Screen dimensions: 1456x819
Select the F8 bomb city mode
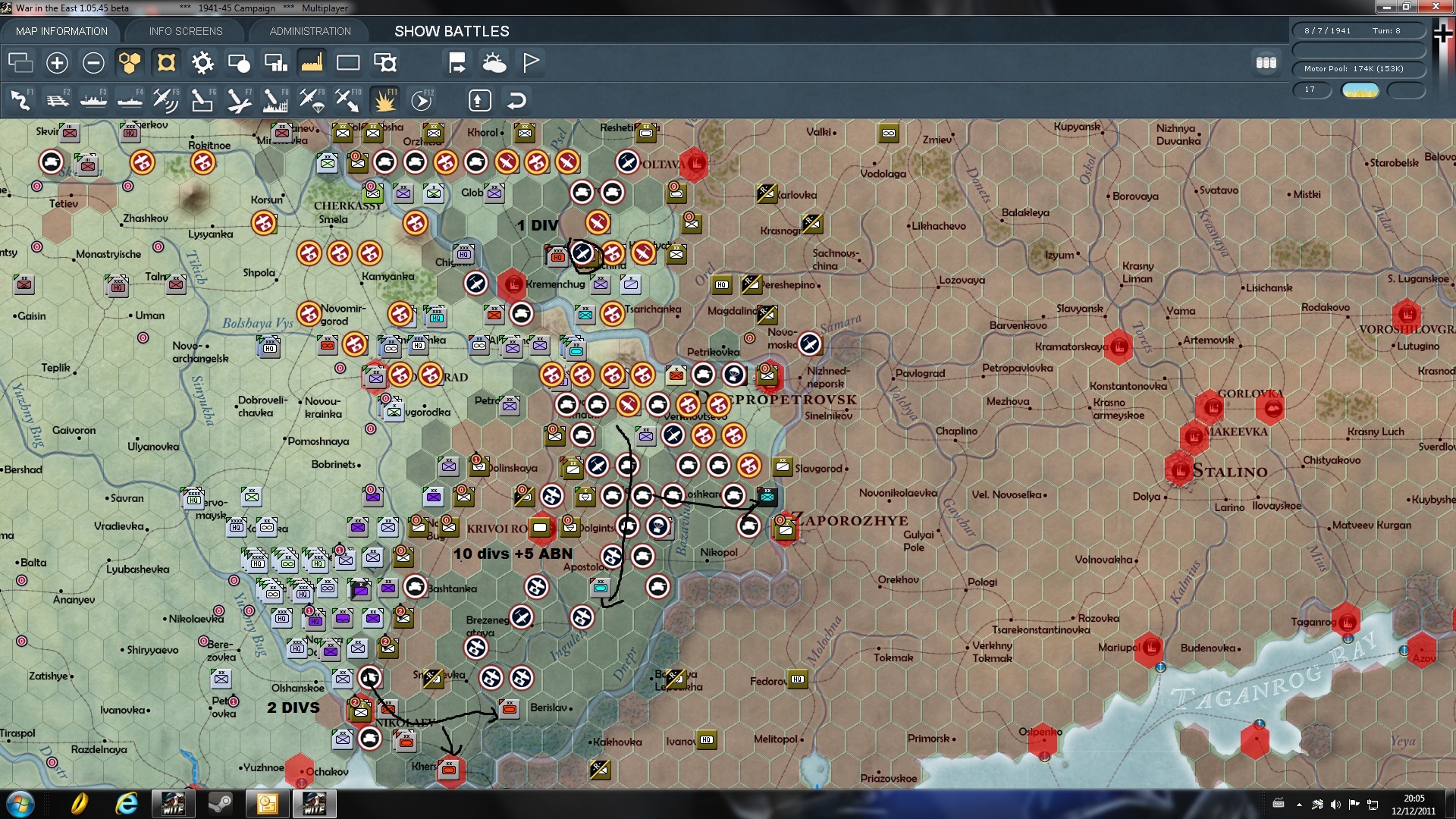[275, 100]
